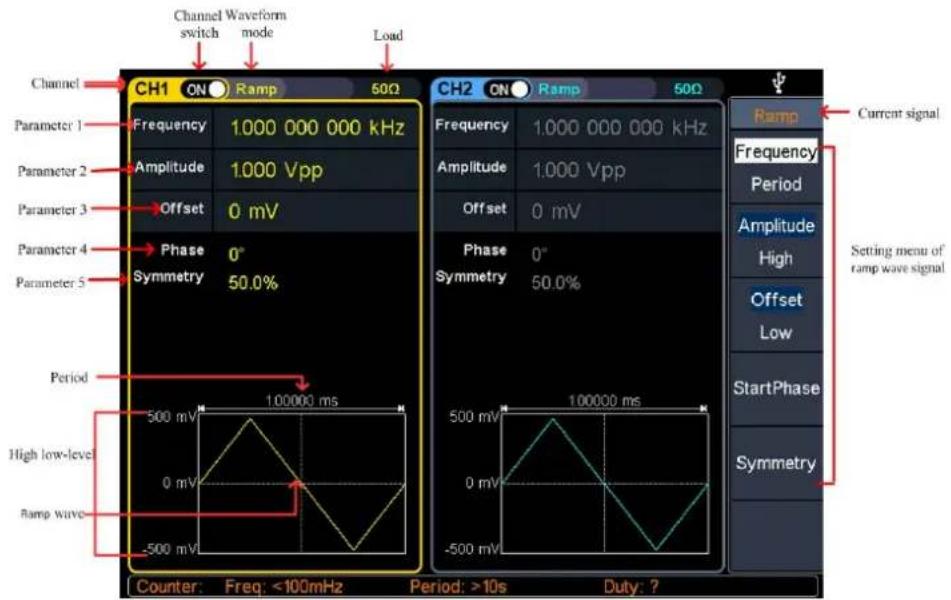Click the CH1 Phase parameter label
This screenshot has height=600, width=951.
182,250
